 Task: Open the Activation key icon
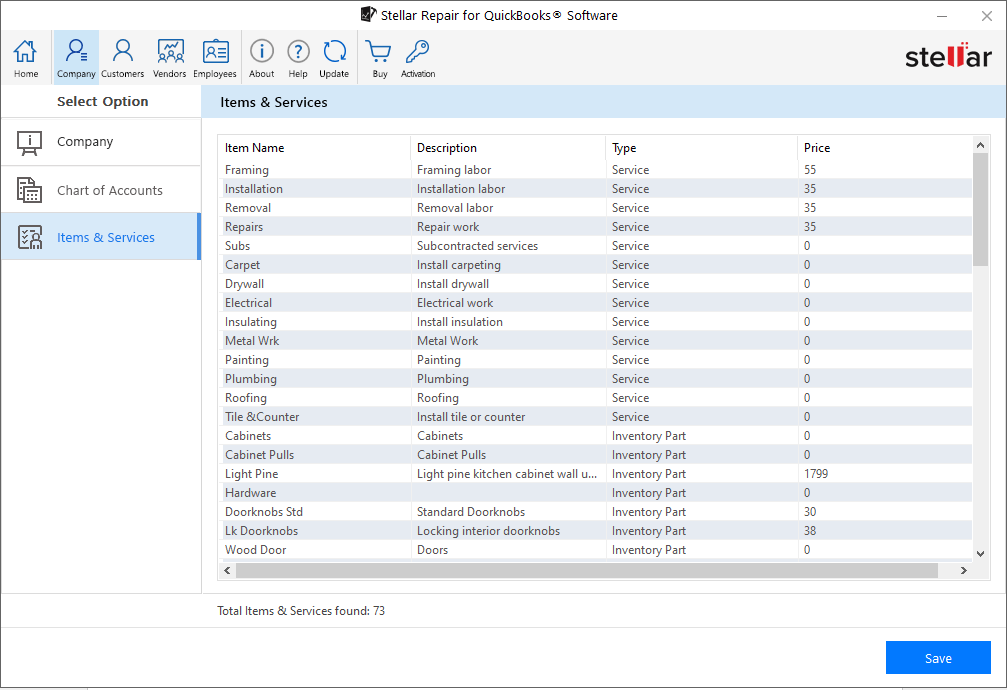(417, 51)
